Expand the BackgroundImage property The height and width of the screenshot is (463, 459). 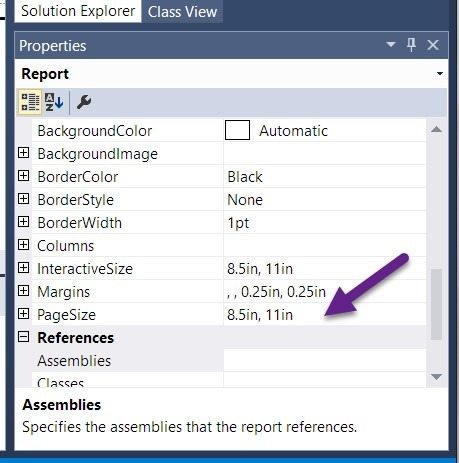tap(23, 153)
